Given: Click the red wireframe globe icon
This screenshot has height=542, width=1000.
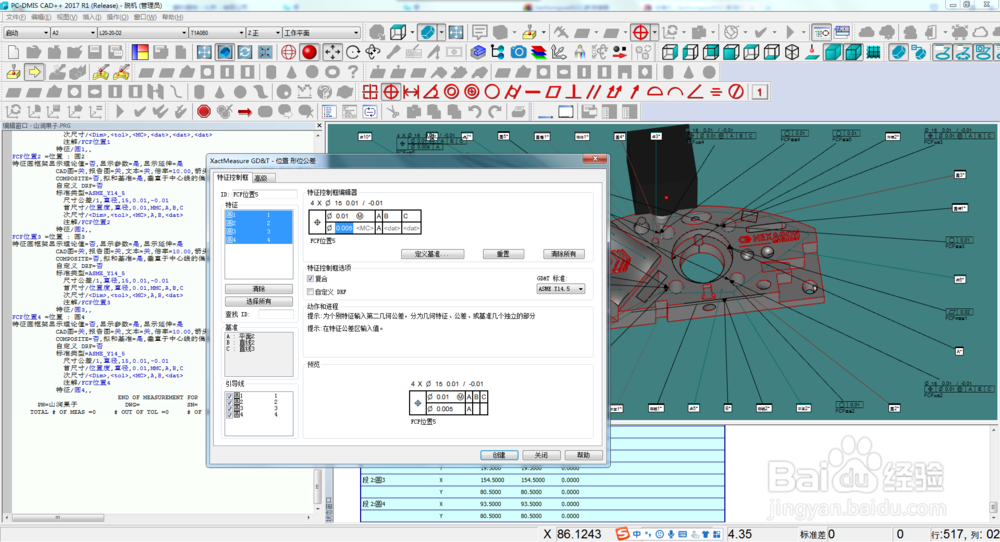Looking at the screenshot, I should 288,52.
